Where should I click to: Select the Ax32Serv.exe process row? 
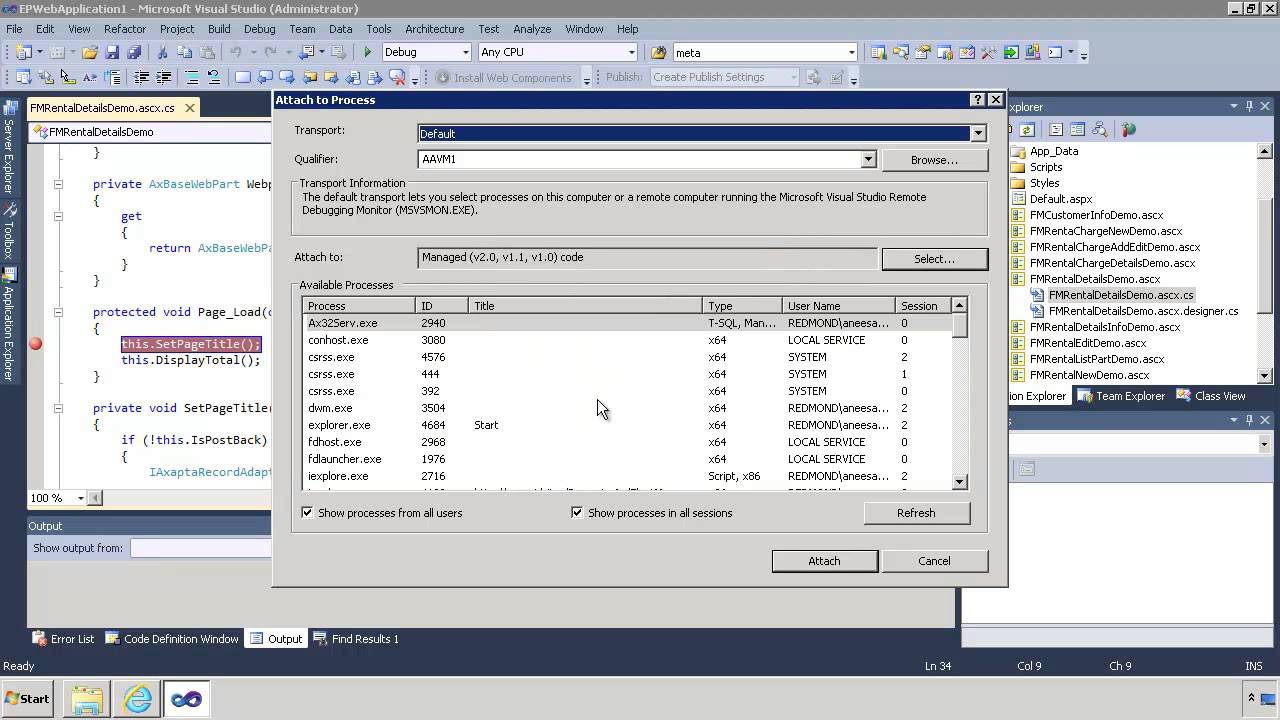point(627,323)
